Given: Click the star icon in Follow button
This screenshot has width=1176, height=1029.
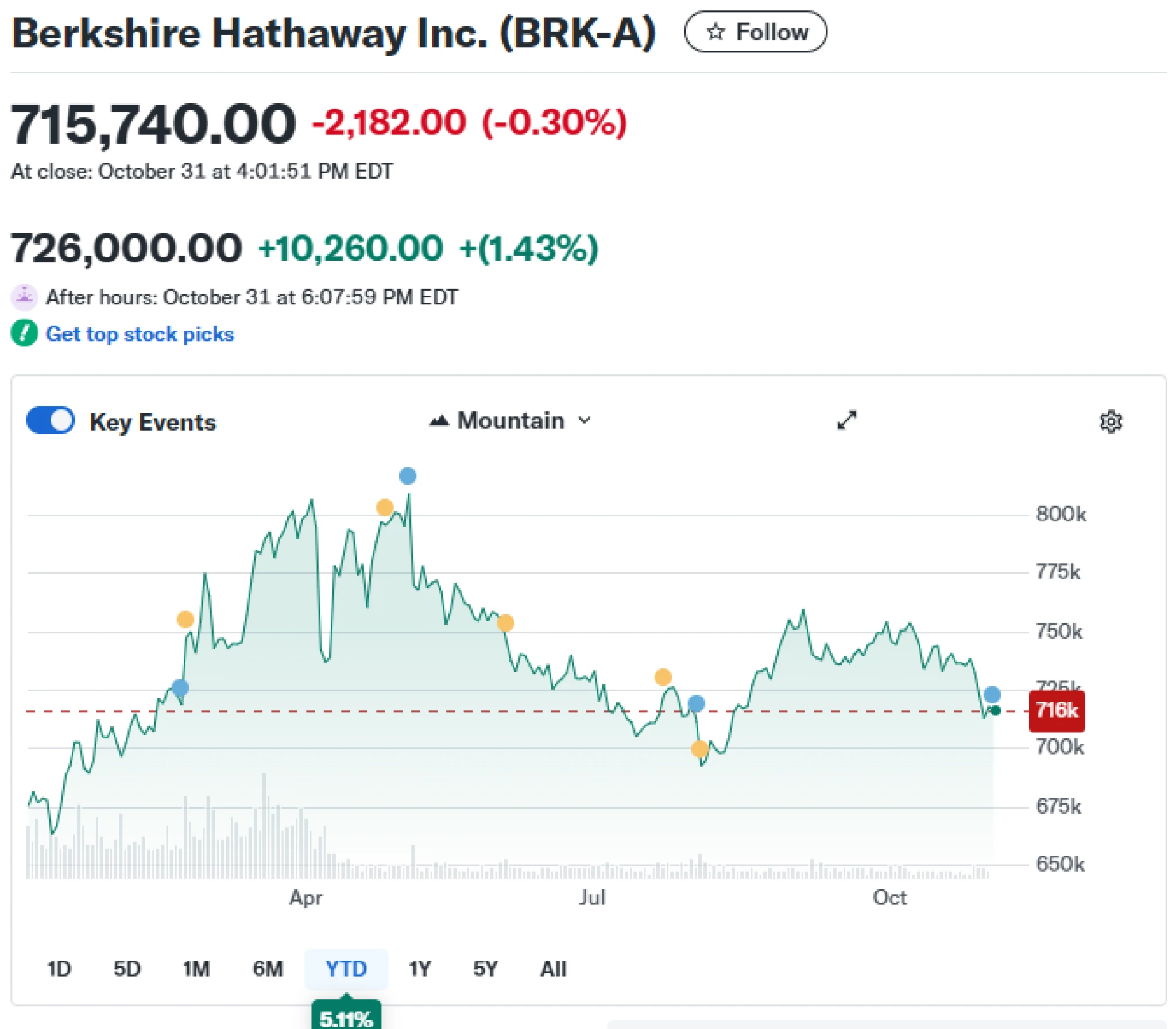Looking at the screenshot, I should pos(715,32).
